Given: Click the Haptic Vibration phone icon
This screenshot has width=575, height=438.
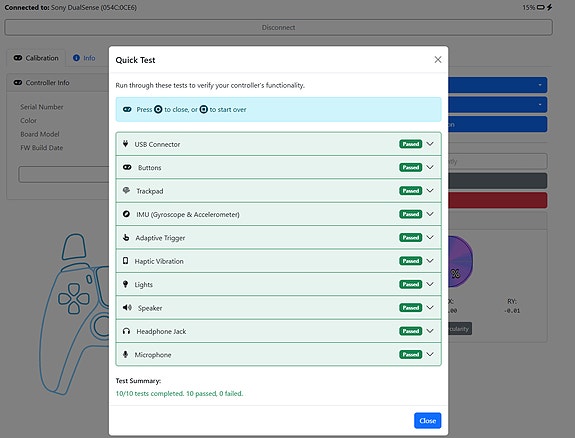Looking at the screenshot, I should click(125, 261).
